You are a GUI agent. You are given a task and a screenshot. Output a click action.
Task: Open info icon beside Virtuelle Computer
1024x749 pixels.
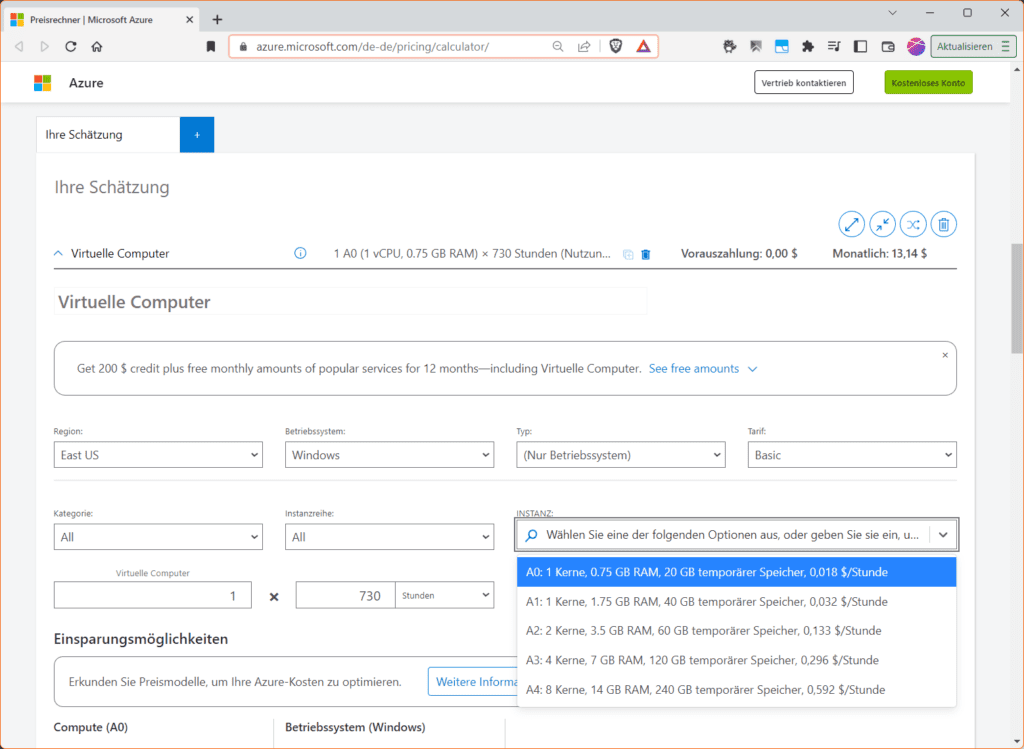300,253
